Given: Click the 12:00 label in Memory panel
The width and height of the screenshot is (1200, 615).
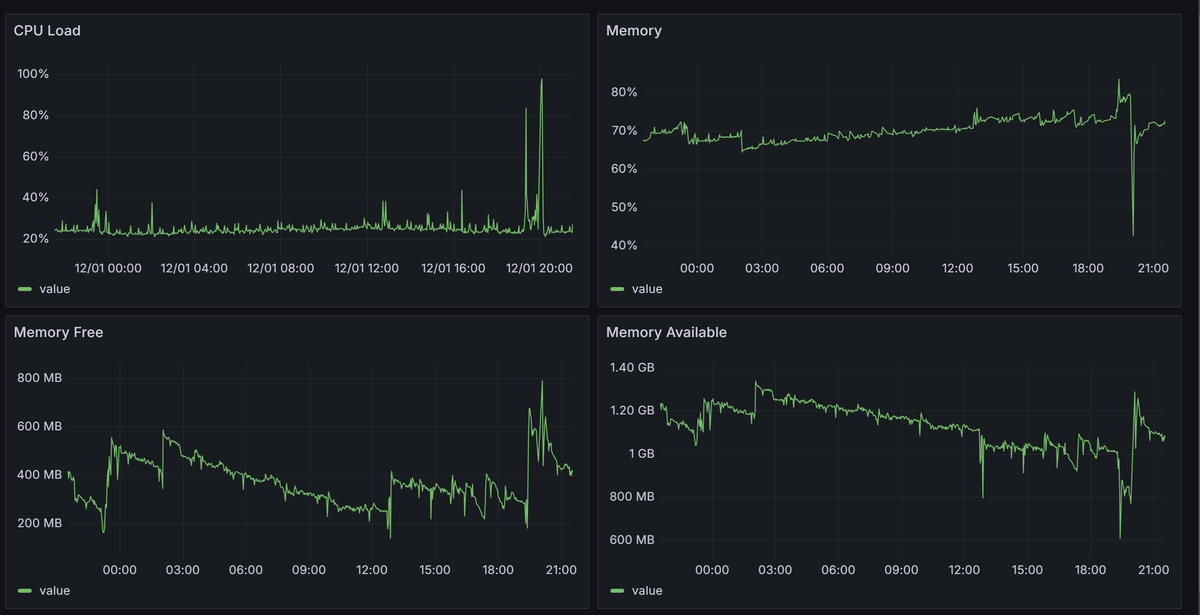Looking at the screenshot, I should click(958, 268).
